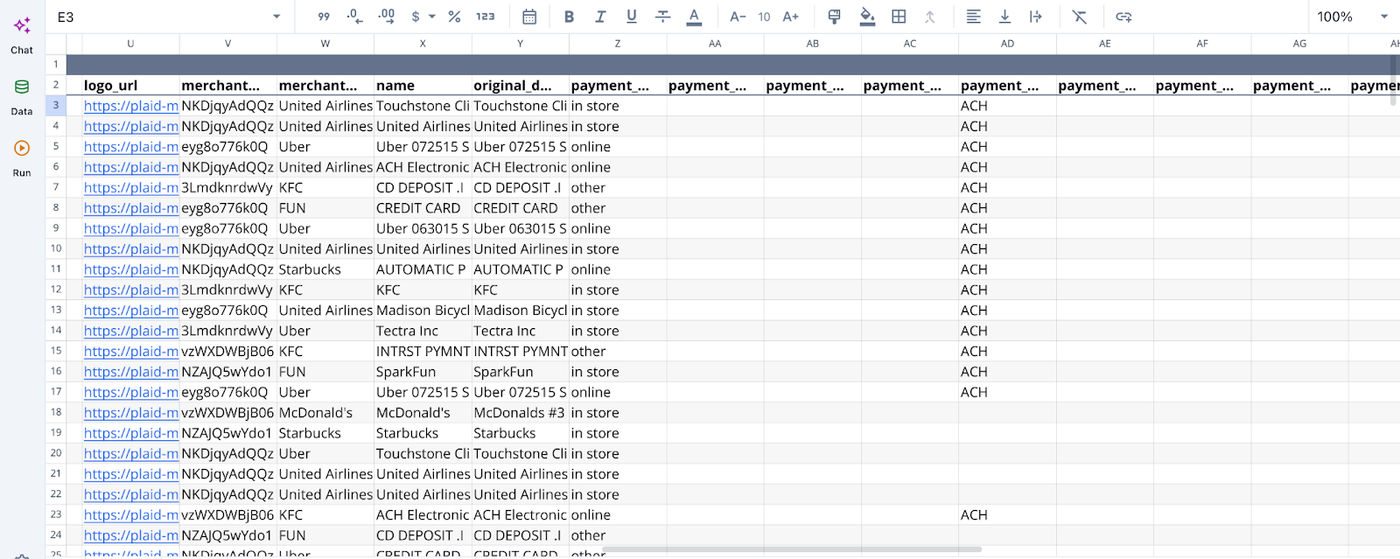
Task: Increase font size with A+ button
Action: coord(790,16)
